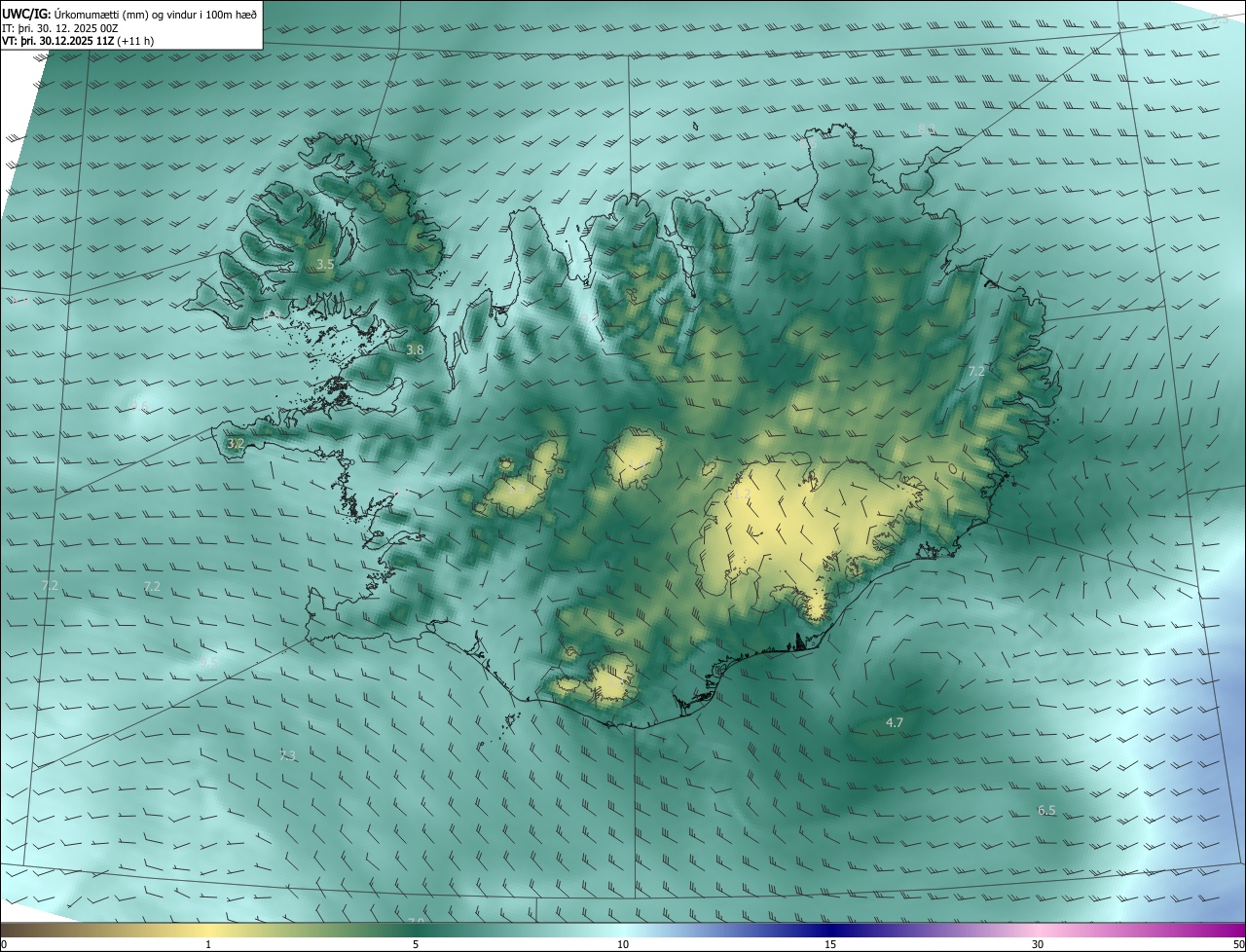Screen dimensions: 1246x952
Task: Click the '4.7' value over the ocean
Action: click(895, 722)
